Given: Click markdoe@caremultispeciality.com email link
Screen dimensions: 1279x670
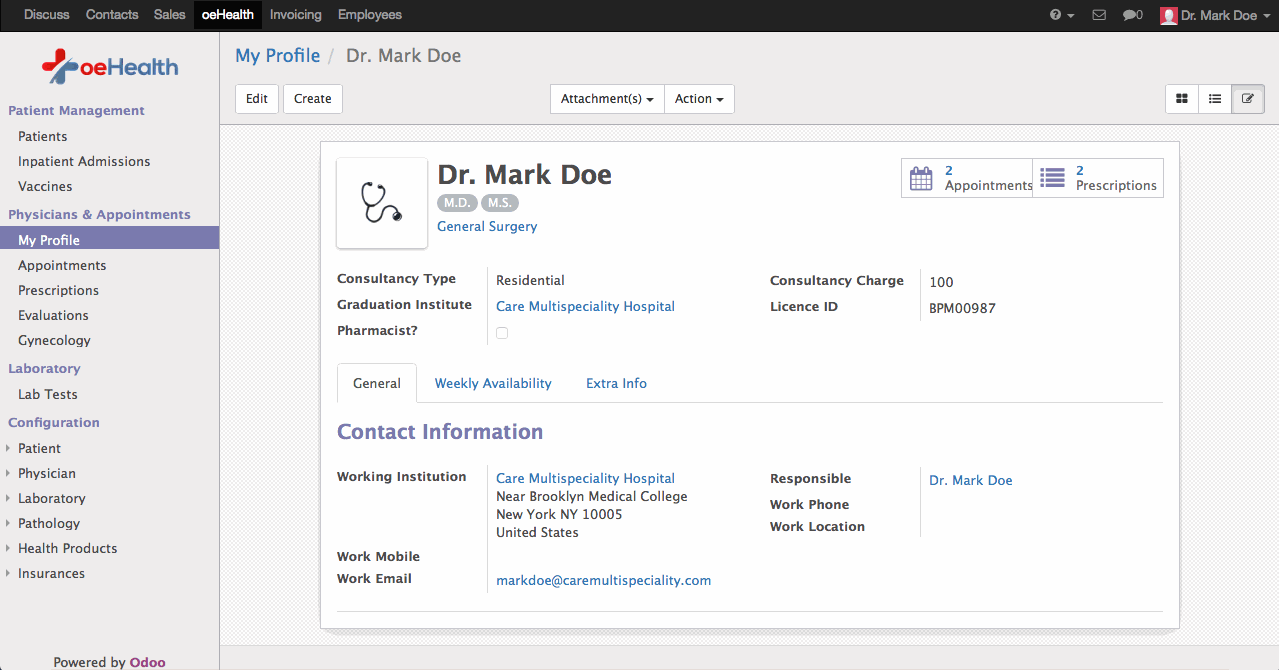Looking at the screenshot, I should (x=604, y=580).
